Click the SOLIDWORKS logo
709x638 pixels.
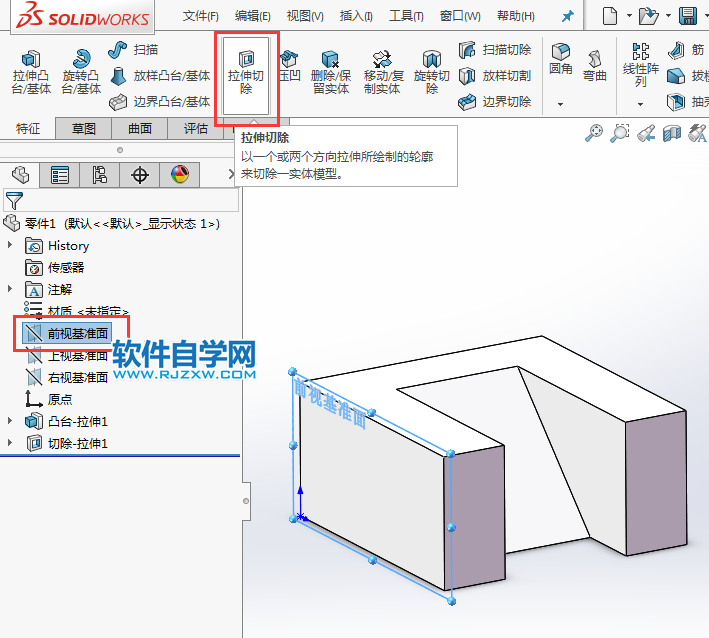[82, 16]
